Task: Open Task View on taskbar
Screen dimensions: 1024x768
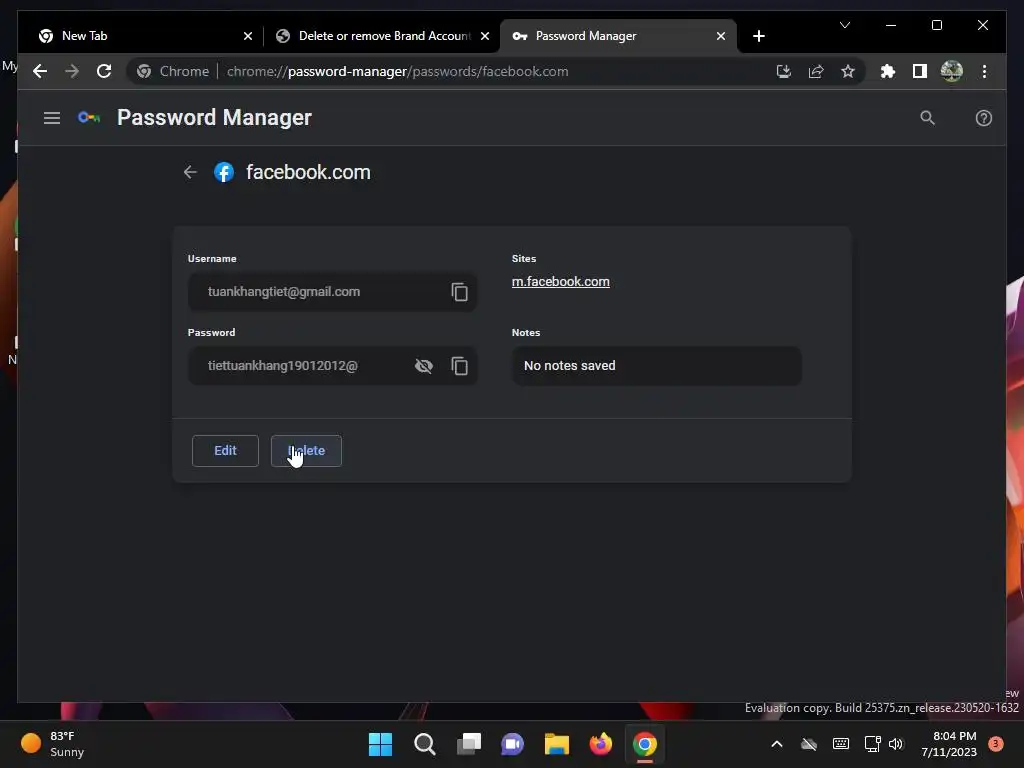Action: pos(469,744)
